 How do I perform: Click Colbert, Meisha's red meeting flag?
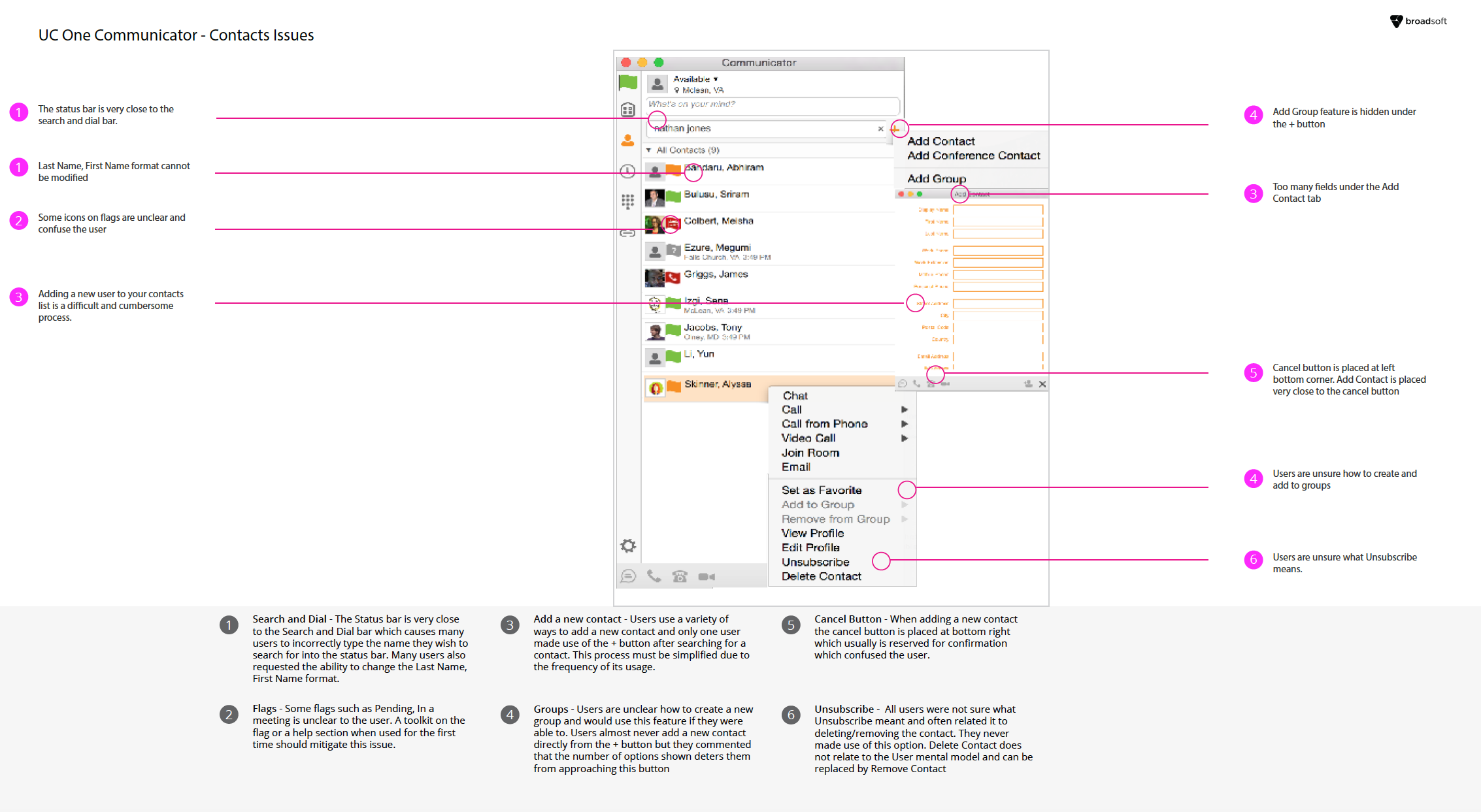(673, 224)
